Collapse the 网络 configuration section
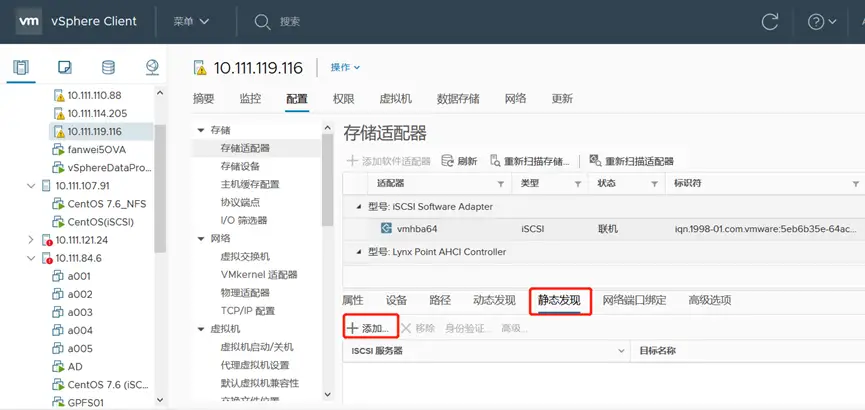This screenshot has height=410, width=865. point(201,238)
